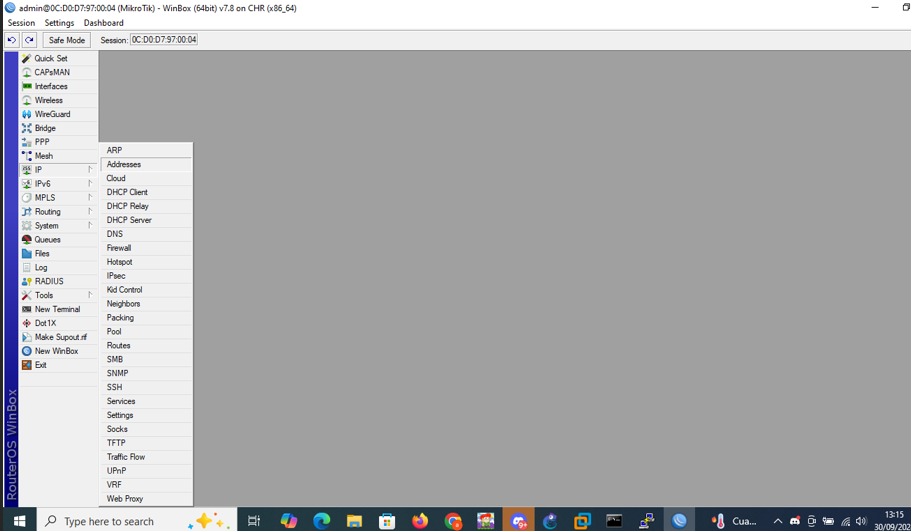Image resolution: width=911 pixels, height=531 pixels.
Task: Select UPnP in IP submenu
Action: click(146, 471)
